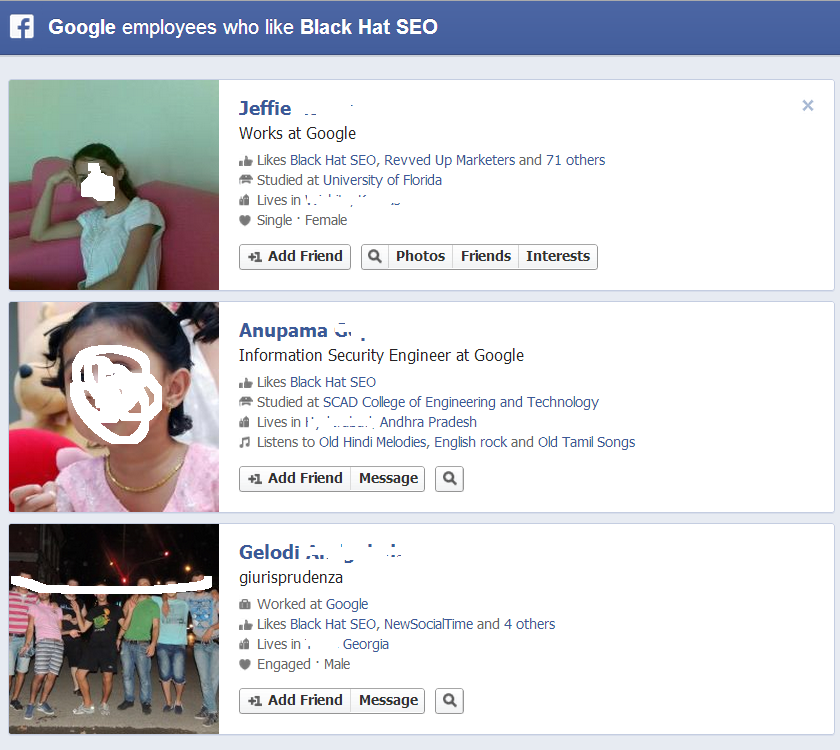Show Gelodi's 4 other likes

529,624
